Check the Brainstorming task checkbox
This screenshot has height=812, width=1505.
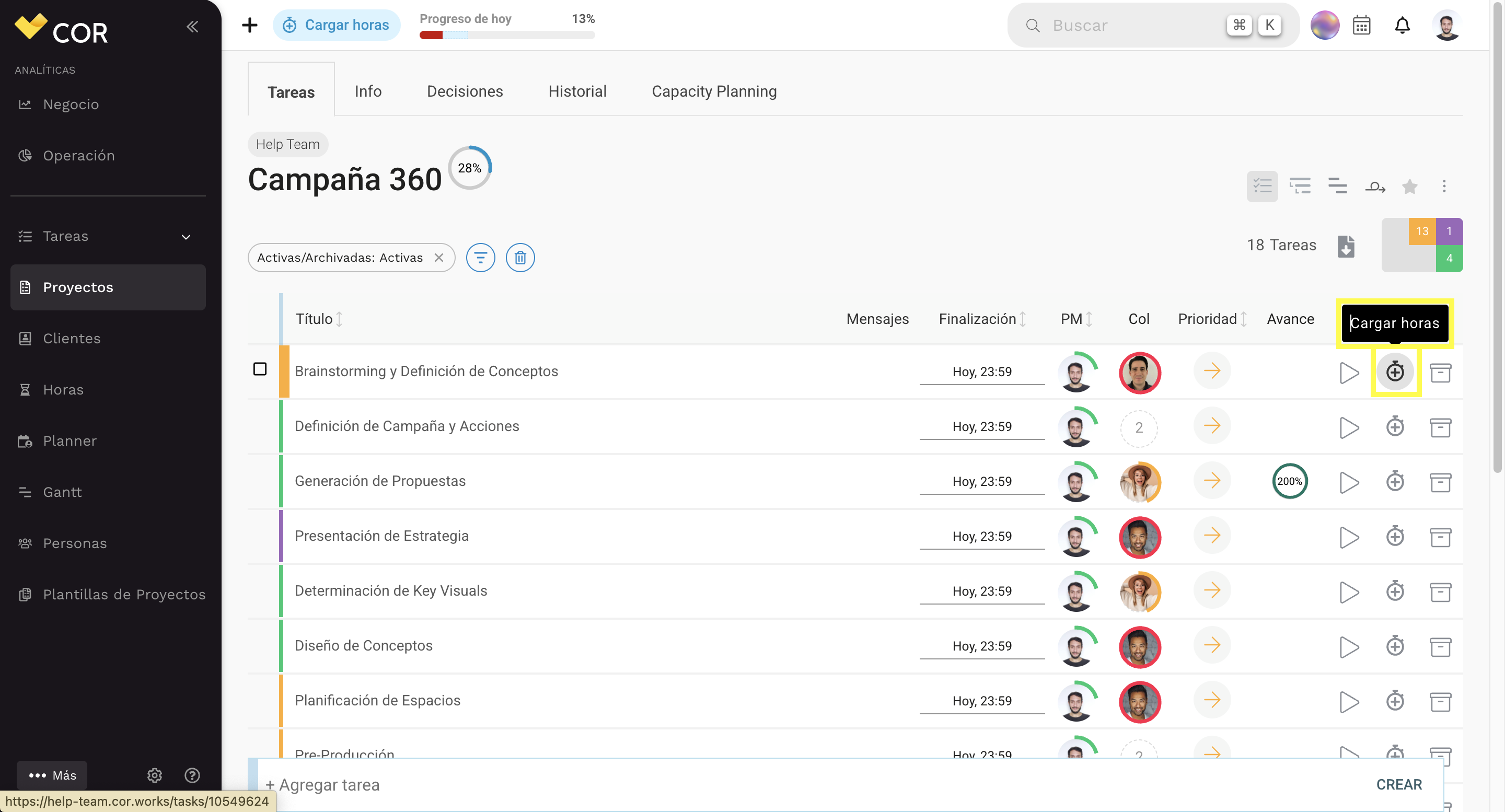[x=260, y=369]
